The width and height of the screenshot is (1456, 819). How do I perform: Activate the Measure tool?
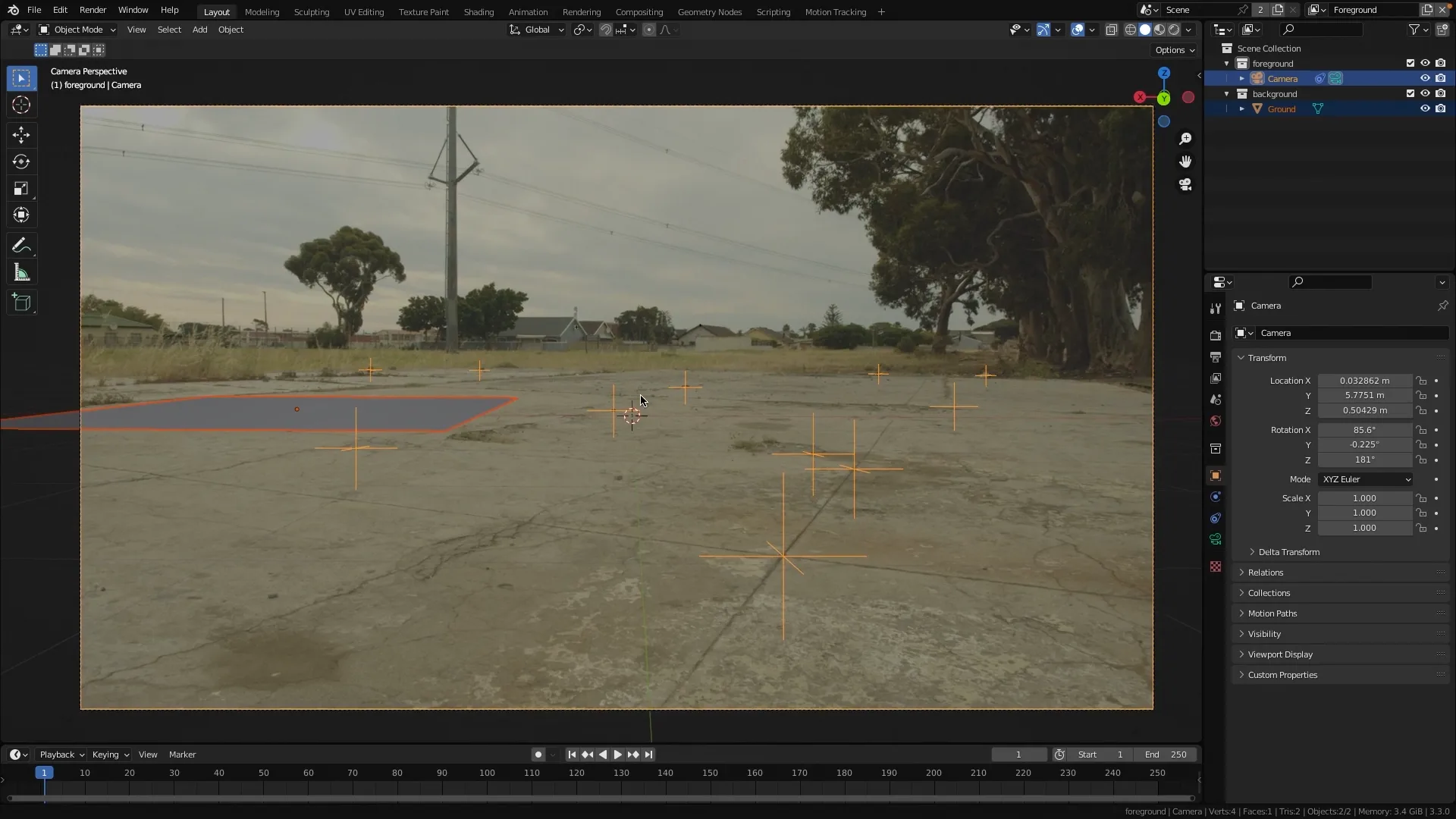pos(21,271)
